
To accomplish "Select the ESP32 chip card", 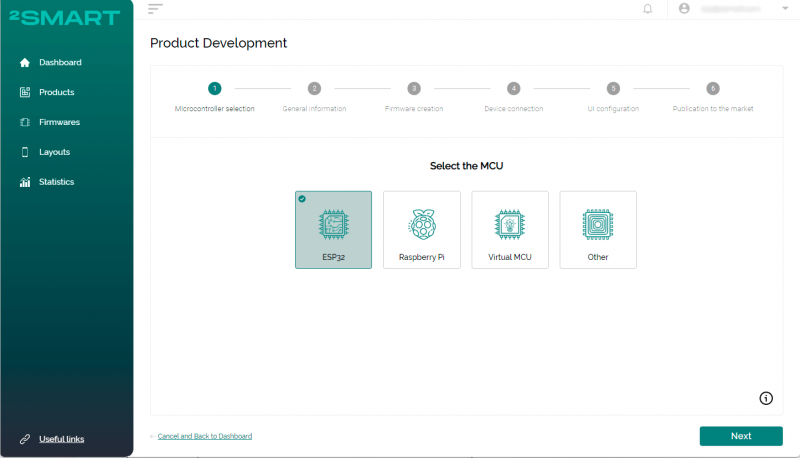I will [333, 230].
